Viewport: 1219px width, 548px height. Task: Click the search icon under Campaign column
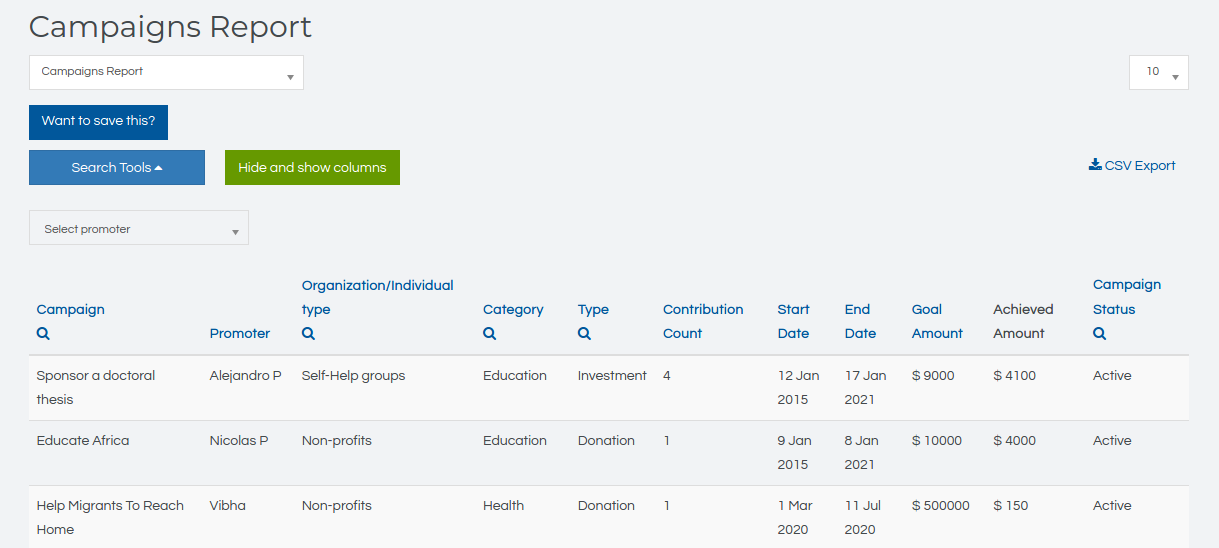tap(43, 334)
